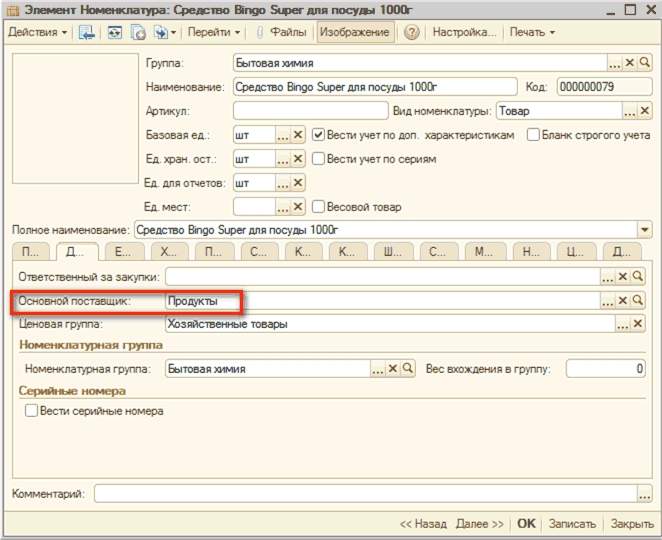The image size is (662, 540).
Task: Uncheck Вести учет по доп. характеристикам
Action: click(319, 134)
